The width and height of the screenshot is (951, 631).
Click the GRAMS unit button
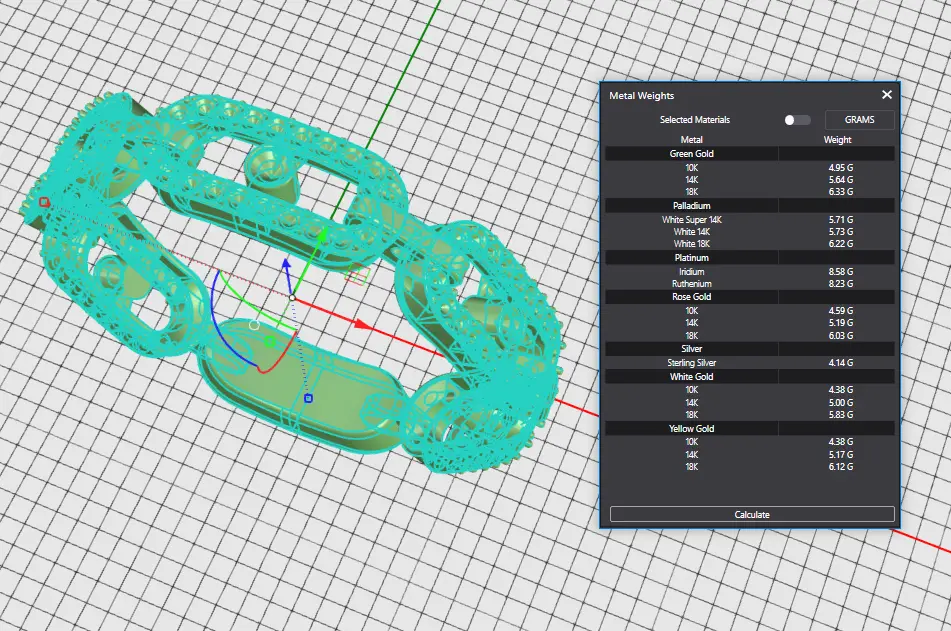[x=859, y=120]
